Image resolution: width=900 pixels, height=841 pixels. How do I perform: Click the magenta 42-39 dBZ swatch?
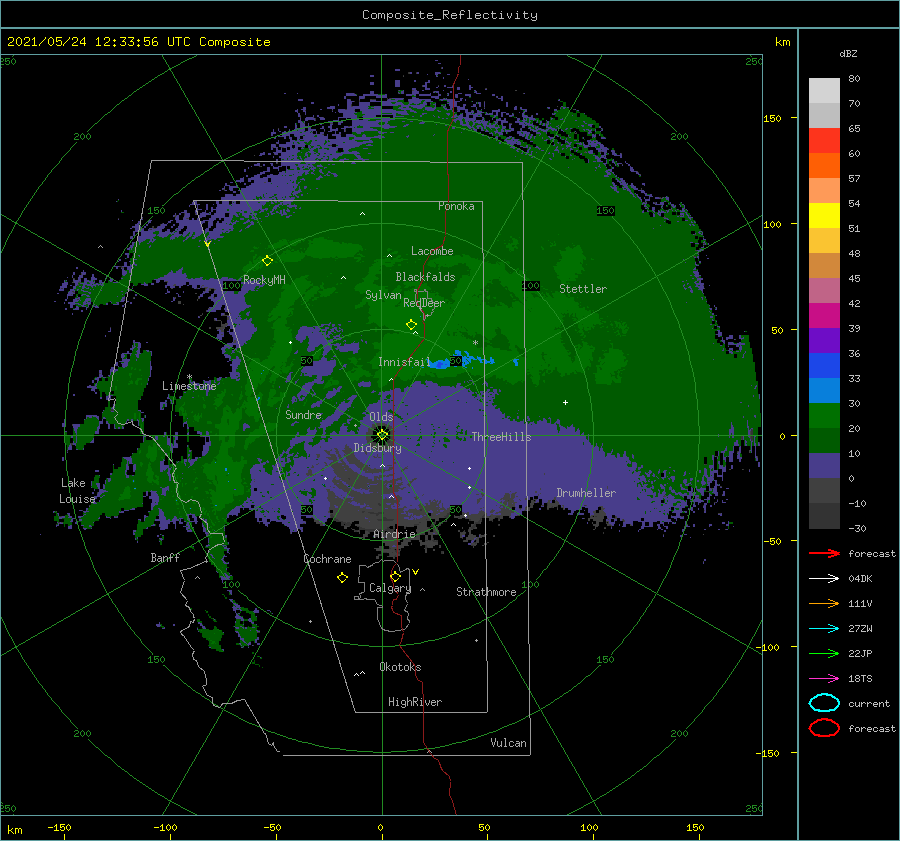point(824,316)
